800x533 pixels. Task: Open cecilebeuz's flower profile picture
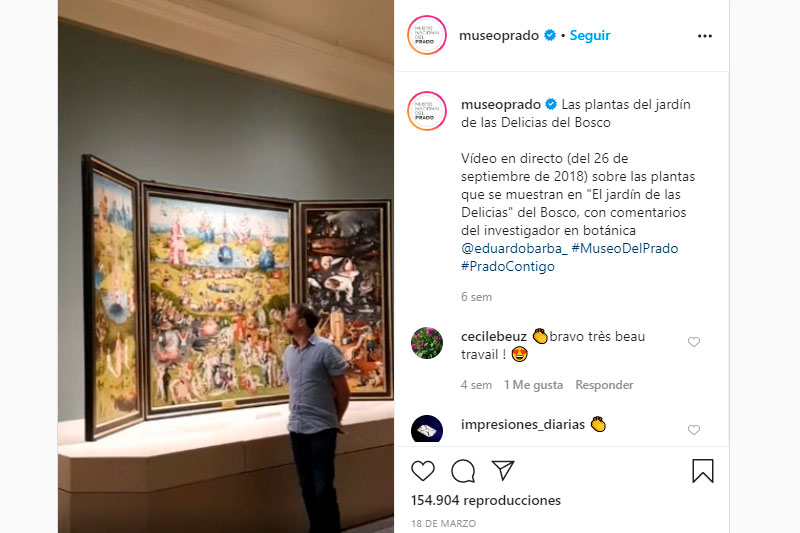click(427, 343)
